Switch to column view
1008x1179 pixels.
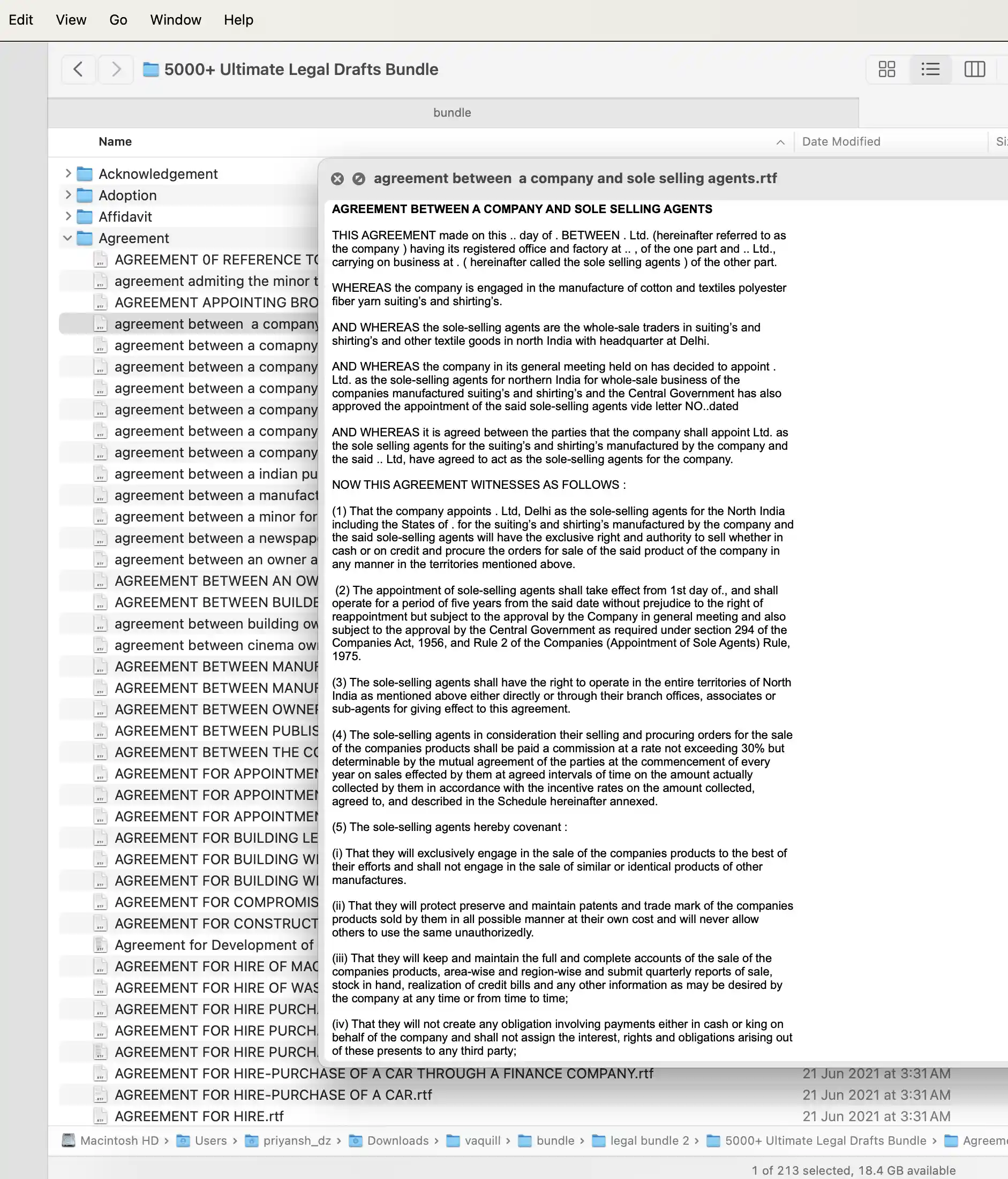pyautogui.click(x=974, y=70)
